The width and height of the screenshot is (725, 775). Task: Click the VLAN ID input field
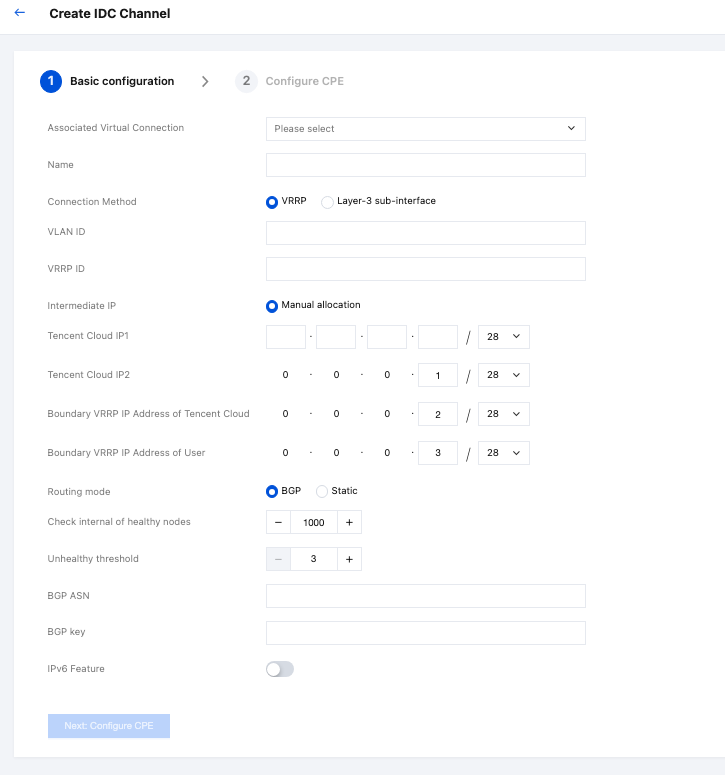[x=425, y=233]
